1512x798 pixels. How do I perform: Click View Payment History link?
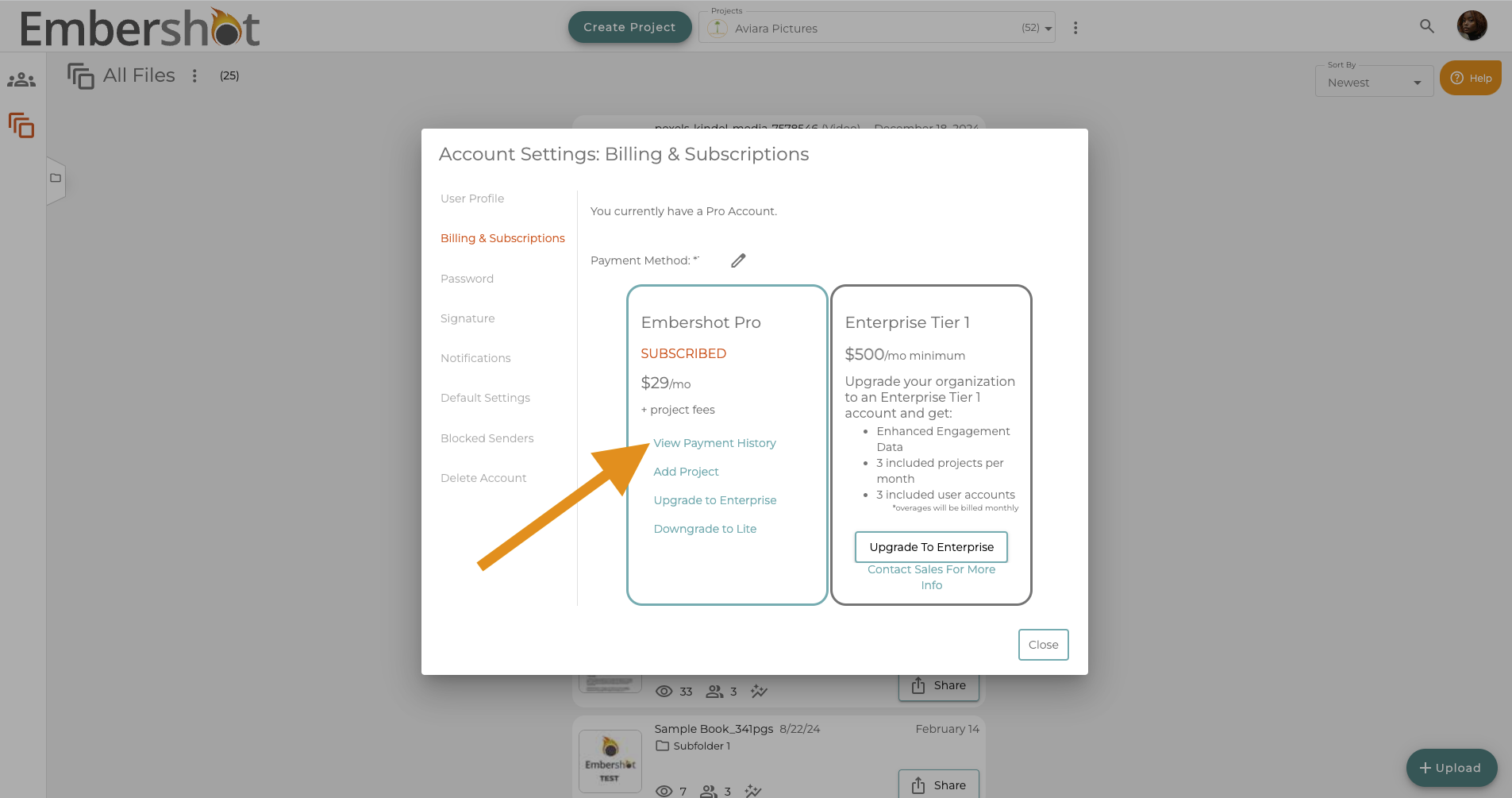coord(714,443)
